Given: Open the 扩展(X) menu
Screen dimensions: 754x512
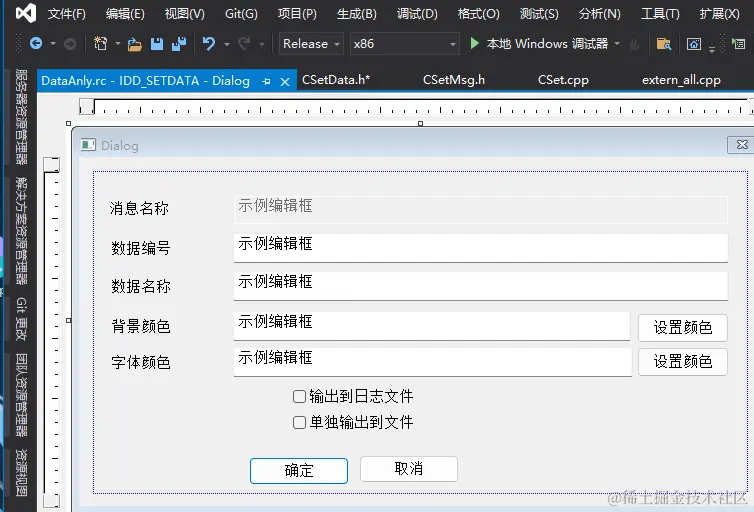Looking at the screenshot, I should [x=719, y=13].
